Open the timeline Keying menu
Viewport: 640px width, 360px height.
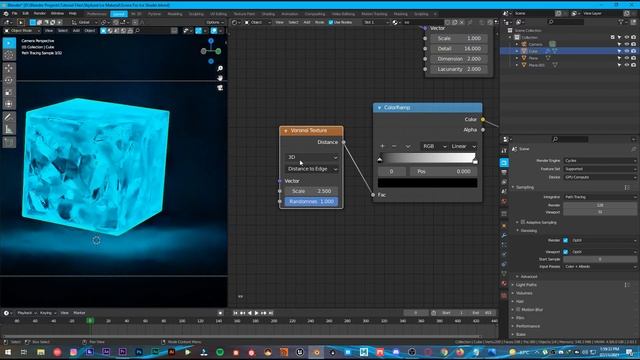click(48, 313)
